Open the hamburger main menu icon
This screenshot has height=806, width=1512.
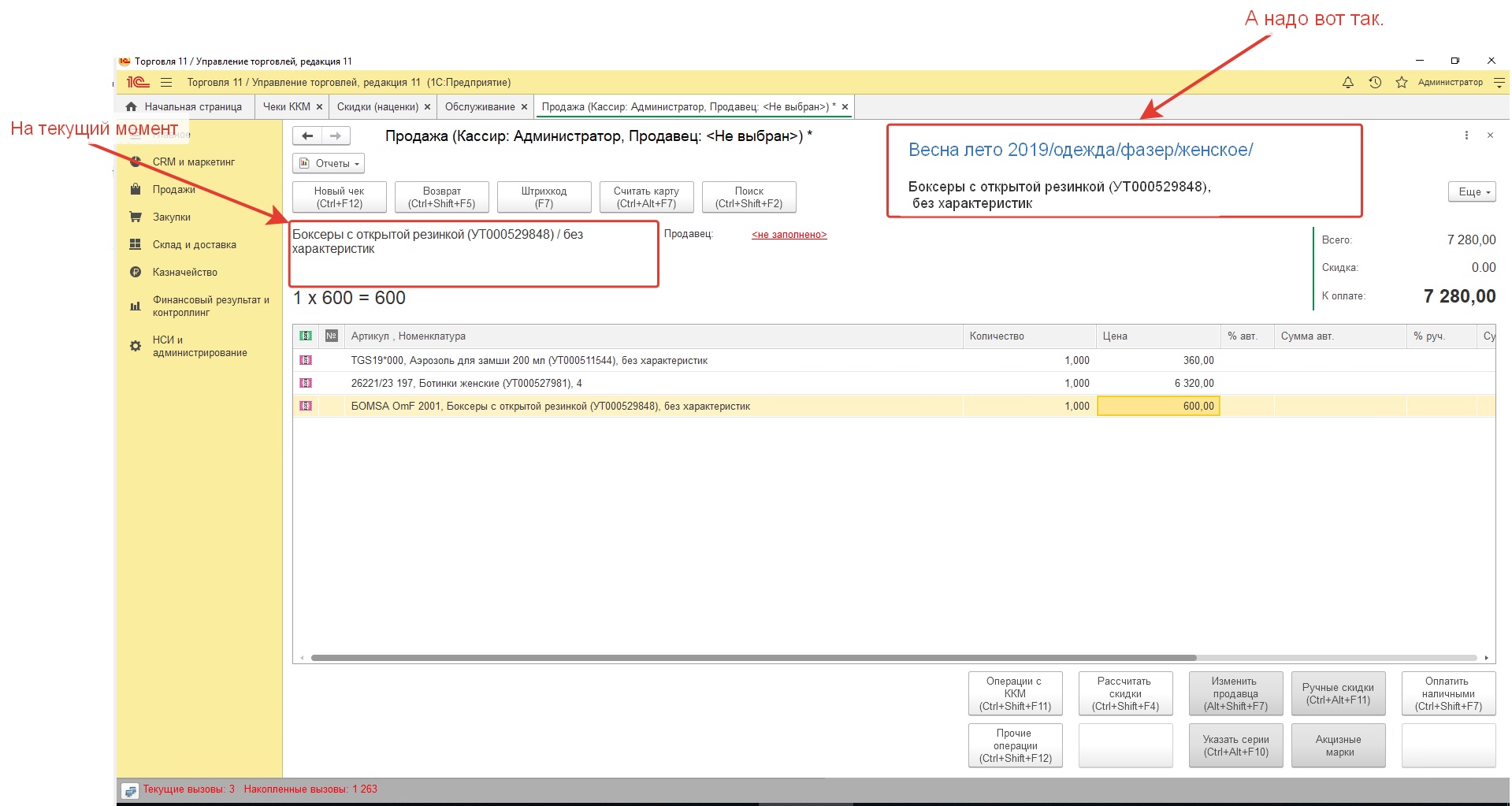(x=166, y=83)
